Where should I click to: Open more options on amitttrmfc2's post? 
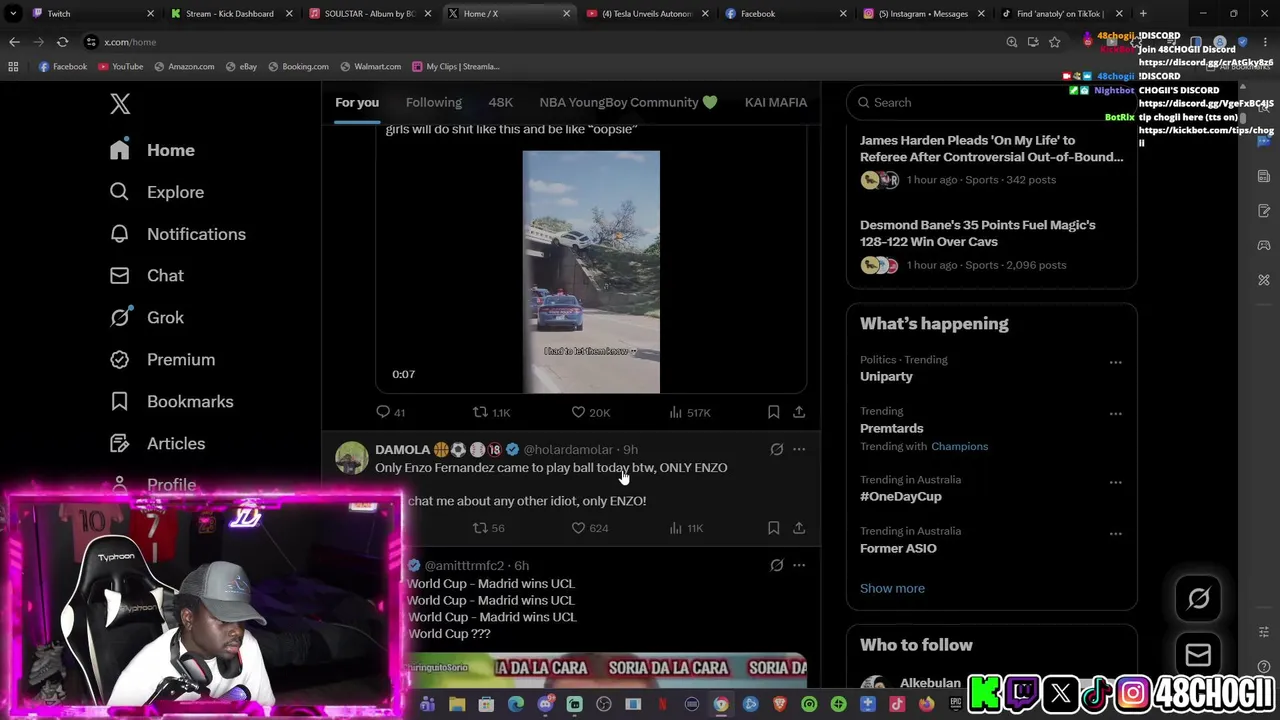pos(799,566)
